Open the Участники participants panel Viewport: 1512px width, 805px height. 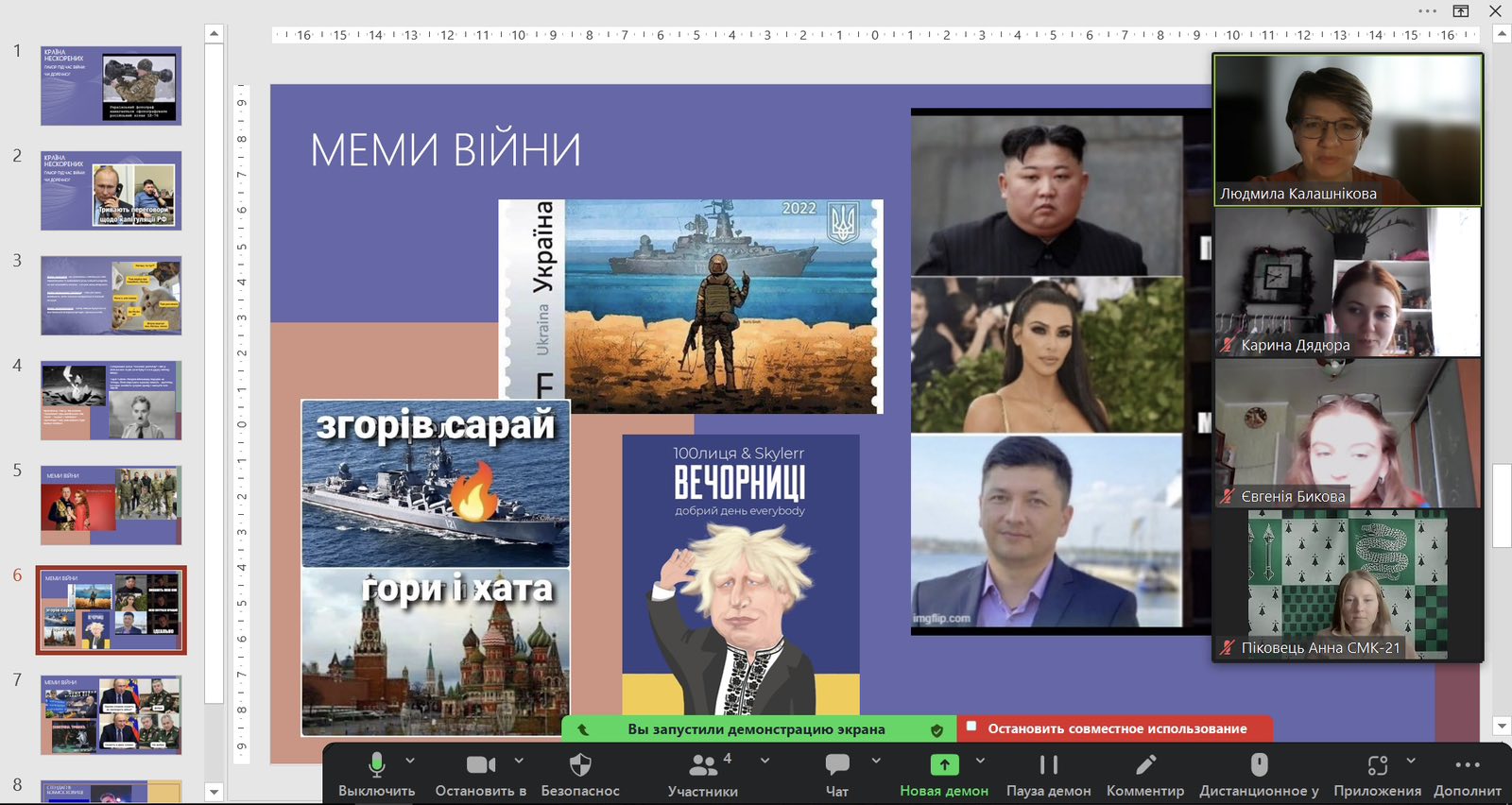[703, 775]
